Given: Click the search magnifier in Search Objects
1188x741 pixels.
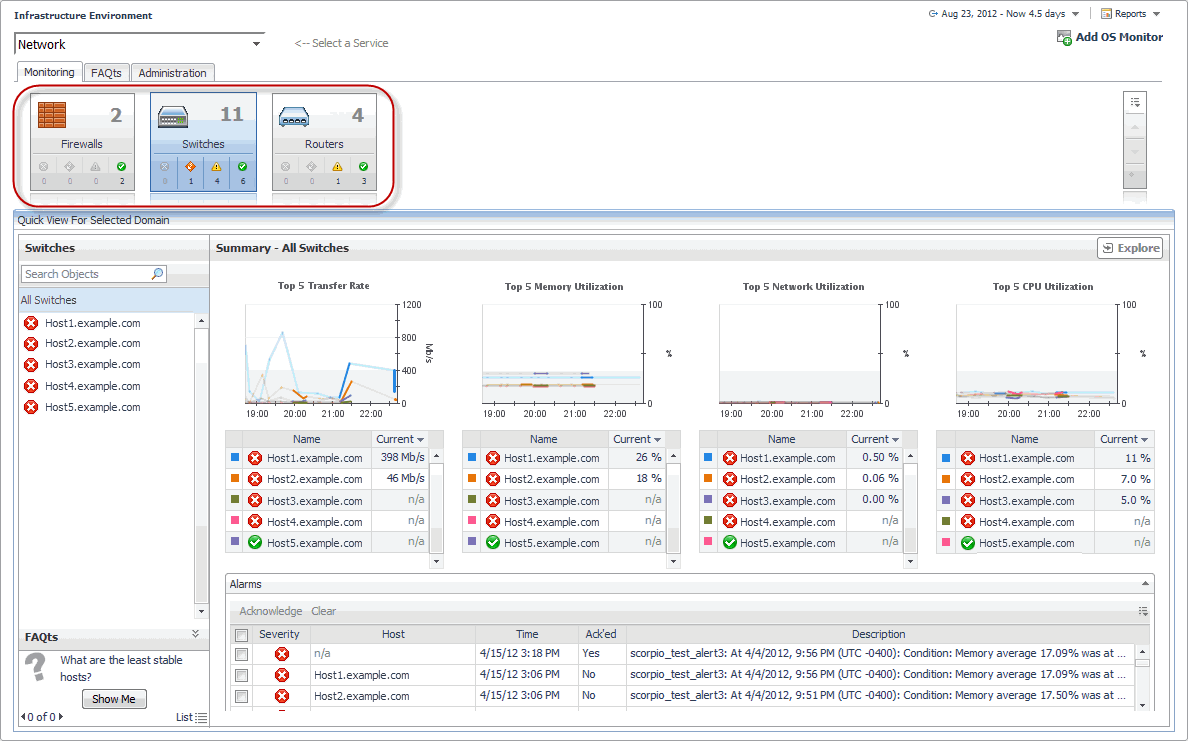Looking at the screenshot, I should pyautogui.click(x=157, y=274).
